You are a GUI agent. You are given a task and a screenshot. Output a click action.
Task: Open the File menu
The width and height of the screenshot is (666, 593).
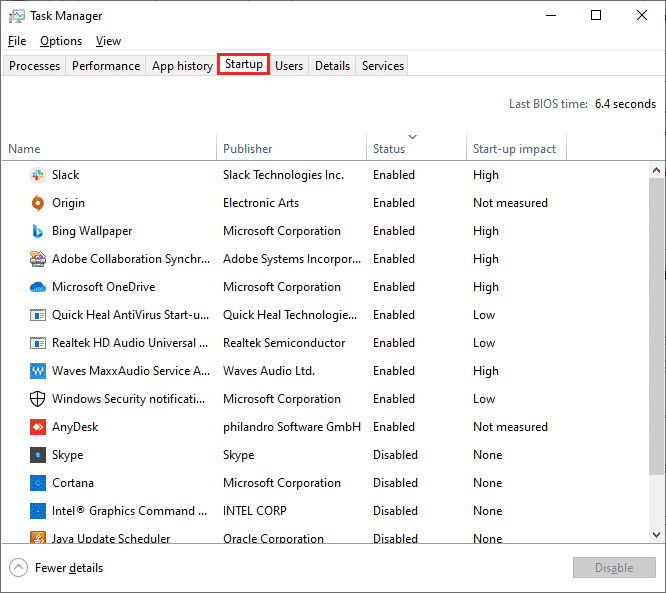[x=17, y=41]
